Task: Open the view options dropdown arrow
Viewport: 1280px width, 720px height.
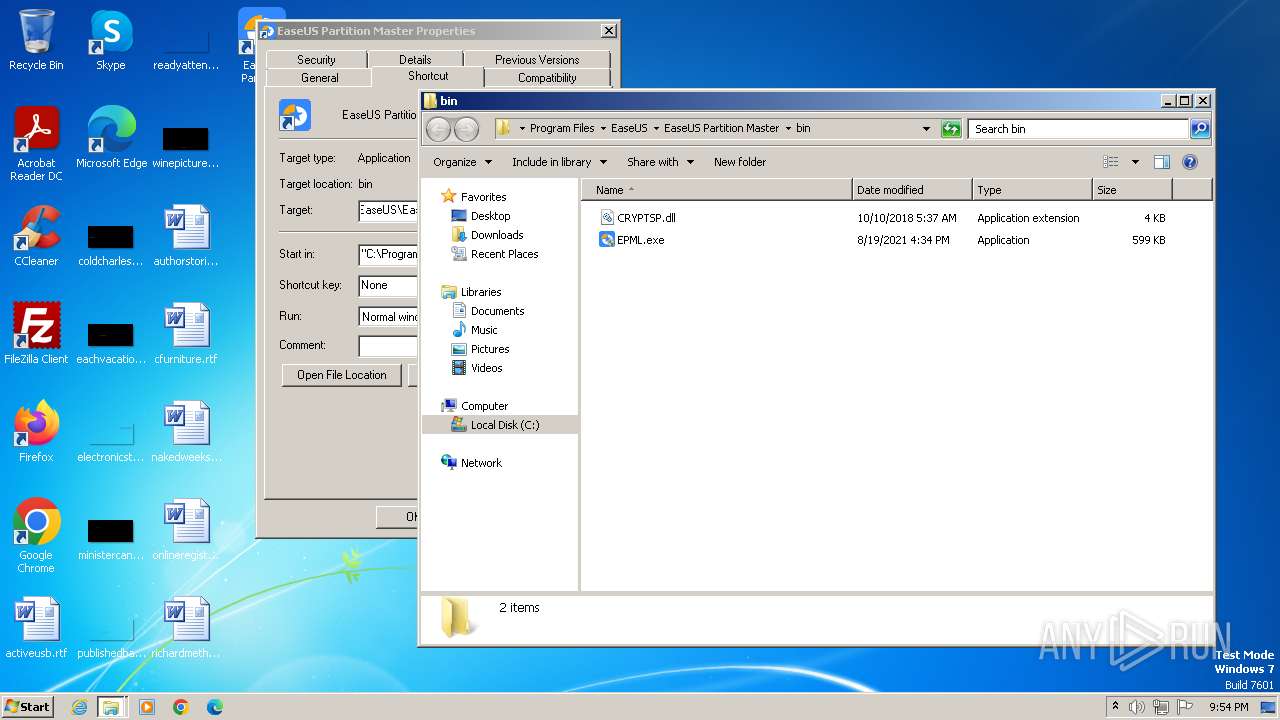Action: (1135, 162)
